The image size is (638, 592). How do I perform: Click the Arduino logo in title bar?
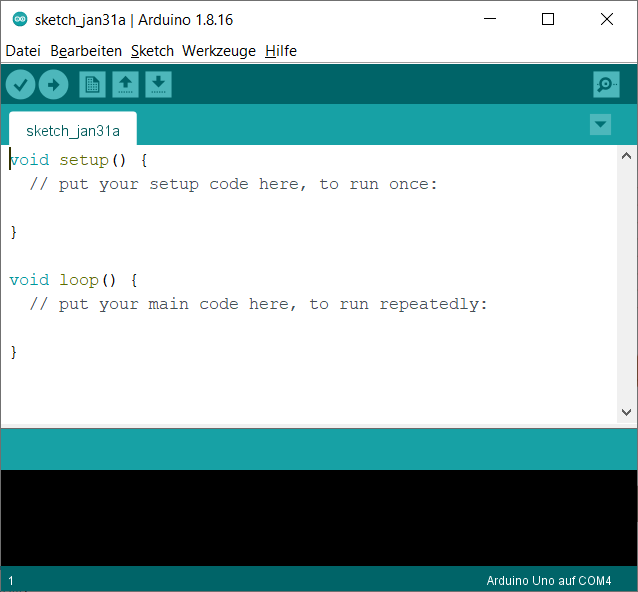[x=19, y=20]
